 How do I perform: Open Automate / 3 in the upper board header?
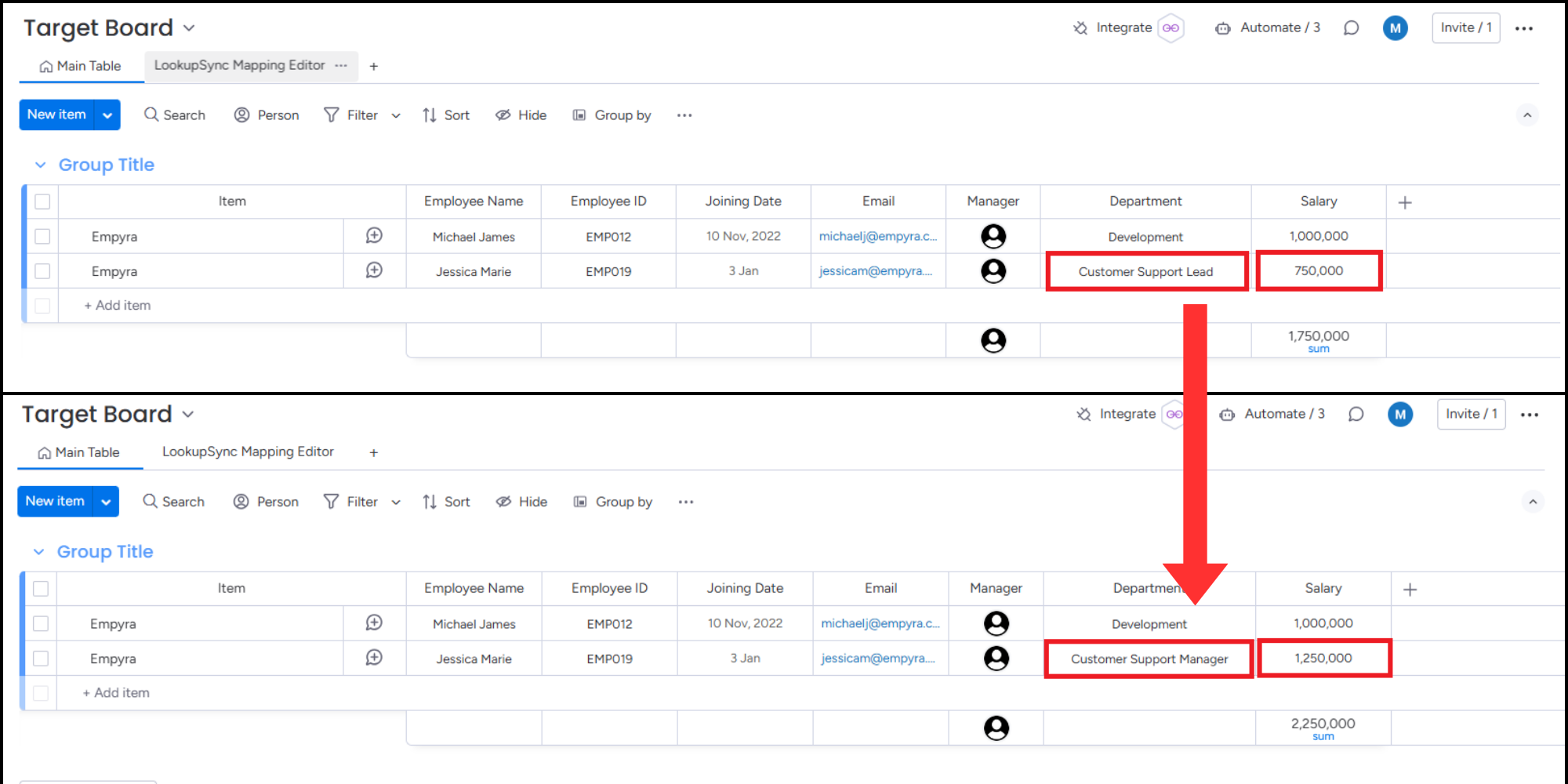pyautogui.click(x=1268, y=28)
